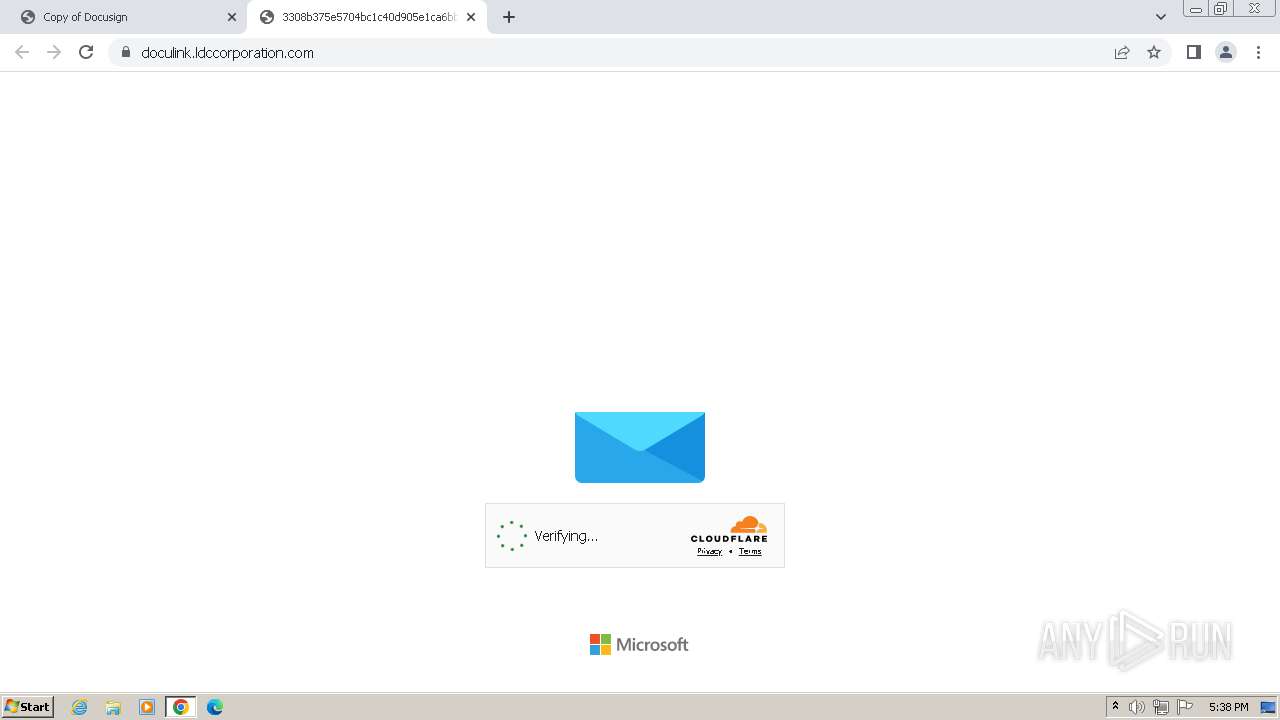The height and width of the screenshot is (720, 1280).
Task: Launch Internet Explorer from the taskbar
Action: tap(80, 707)
